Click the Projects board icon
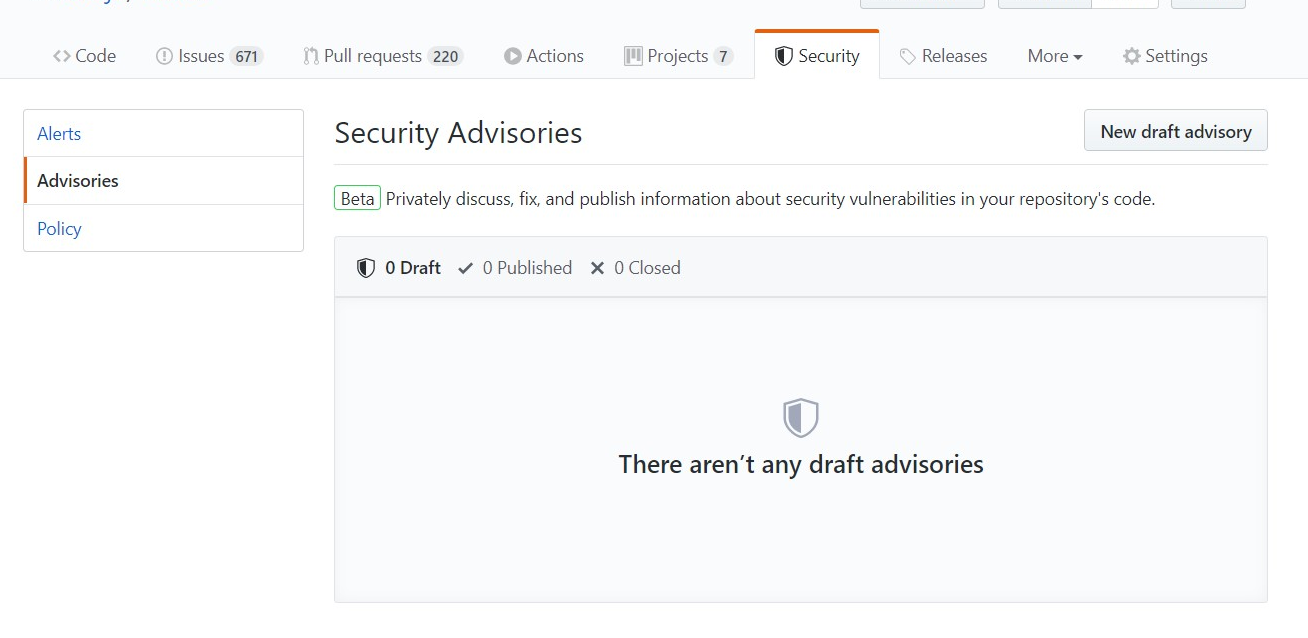1308x638 pixels. coord(633,56)
